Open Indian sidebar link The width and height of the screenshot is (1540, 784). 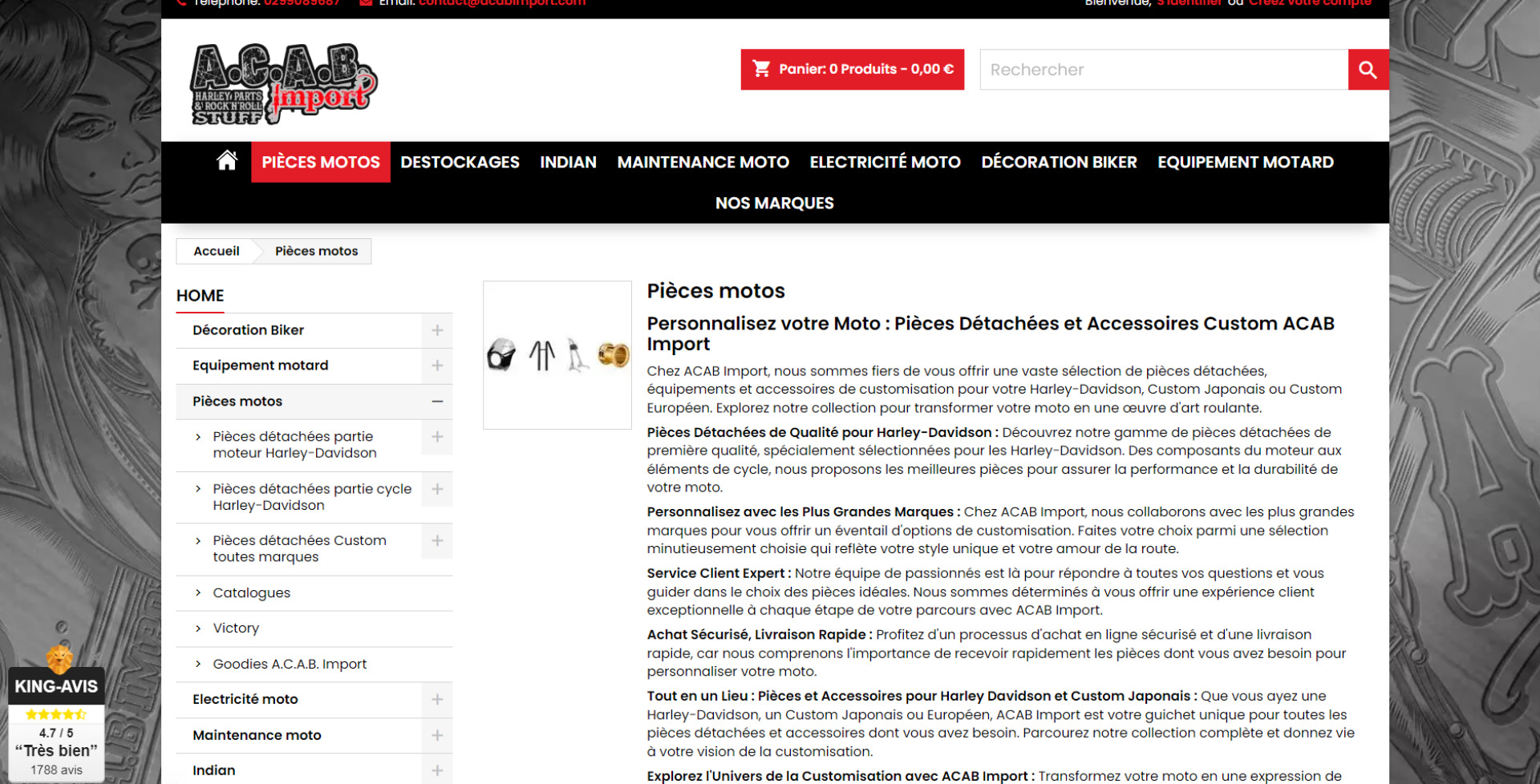point(214,770)
